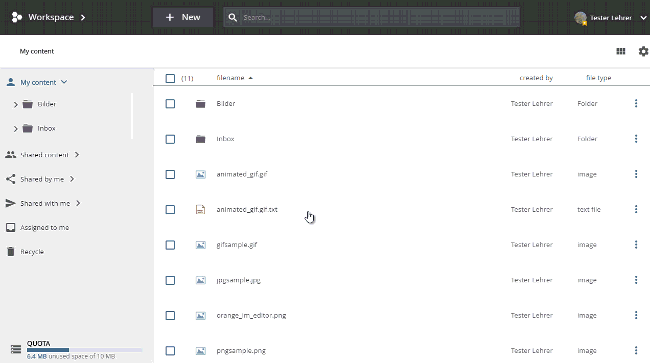
Task: Open Shared by me section
Action: click(42, 179)
